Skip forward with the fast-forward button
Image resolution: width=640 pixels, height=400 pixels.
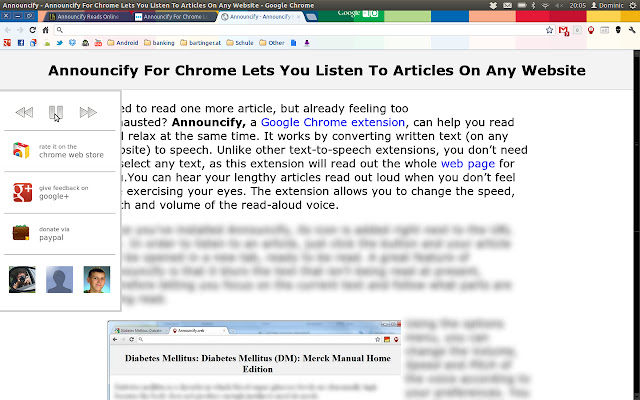click(x=88, y=113)
